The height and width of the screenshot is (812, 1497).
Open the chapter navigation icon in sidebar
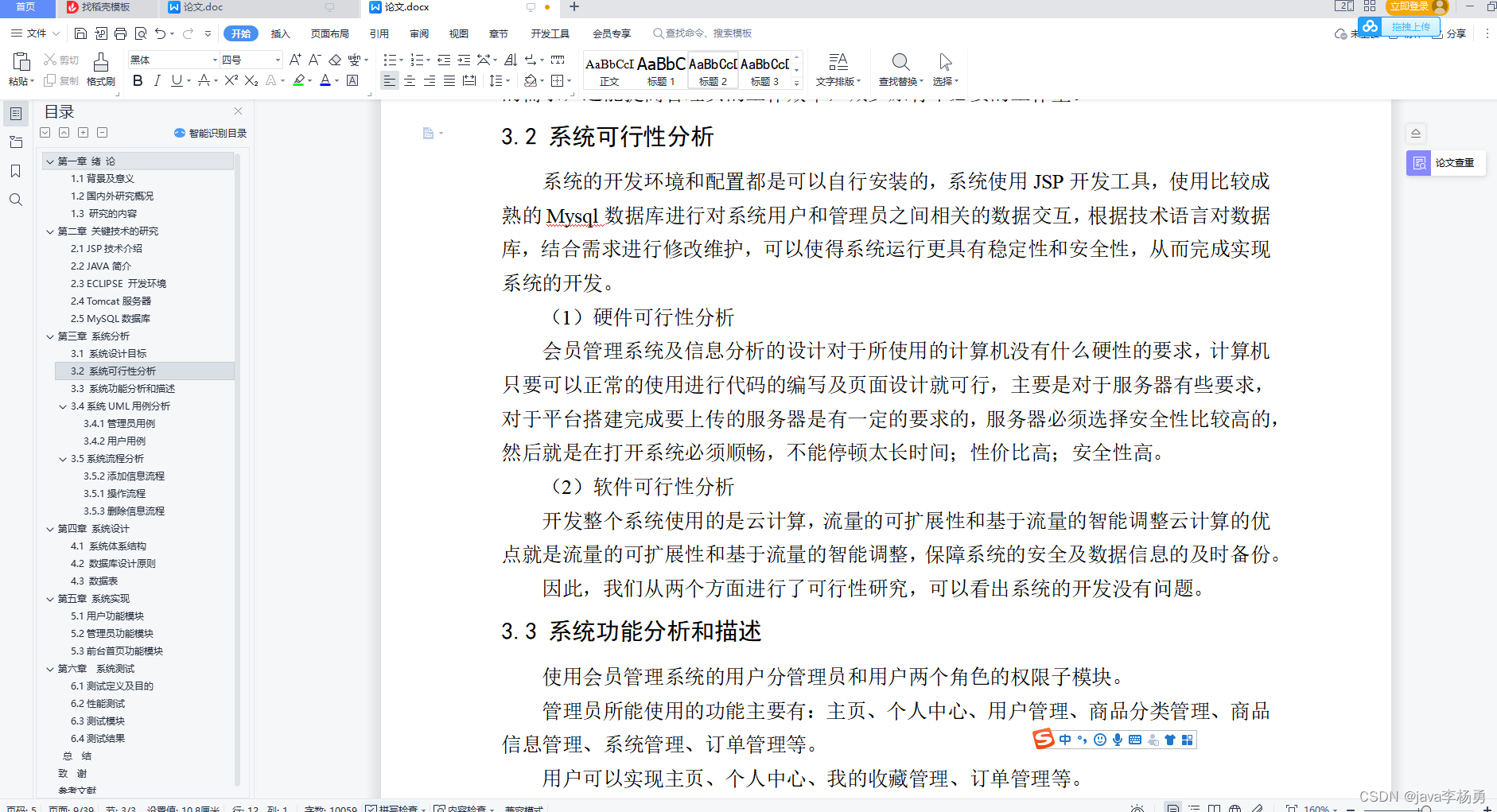pyautogui.click(x=16, y=142)
